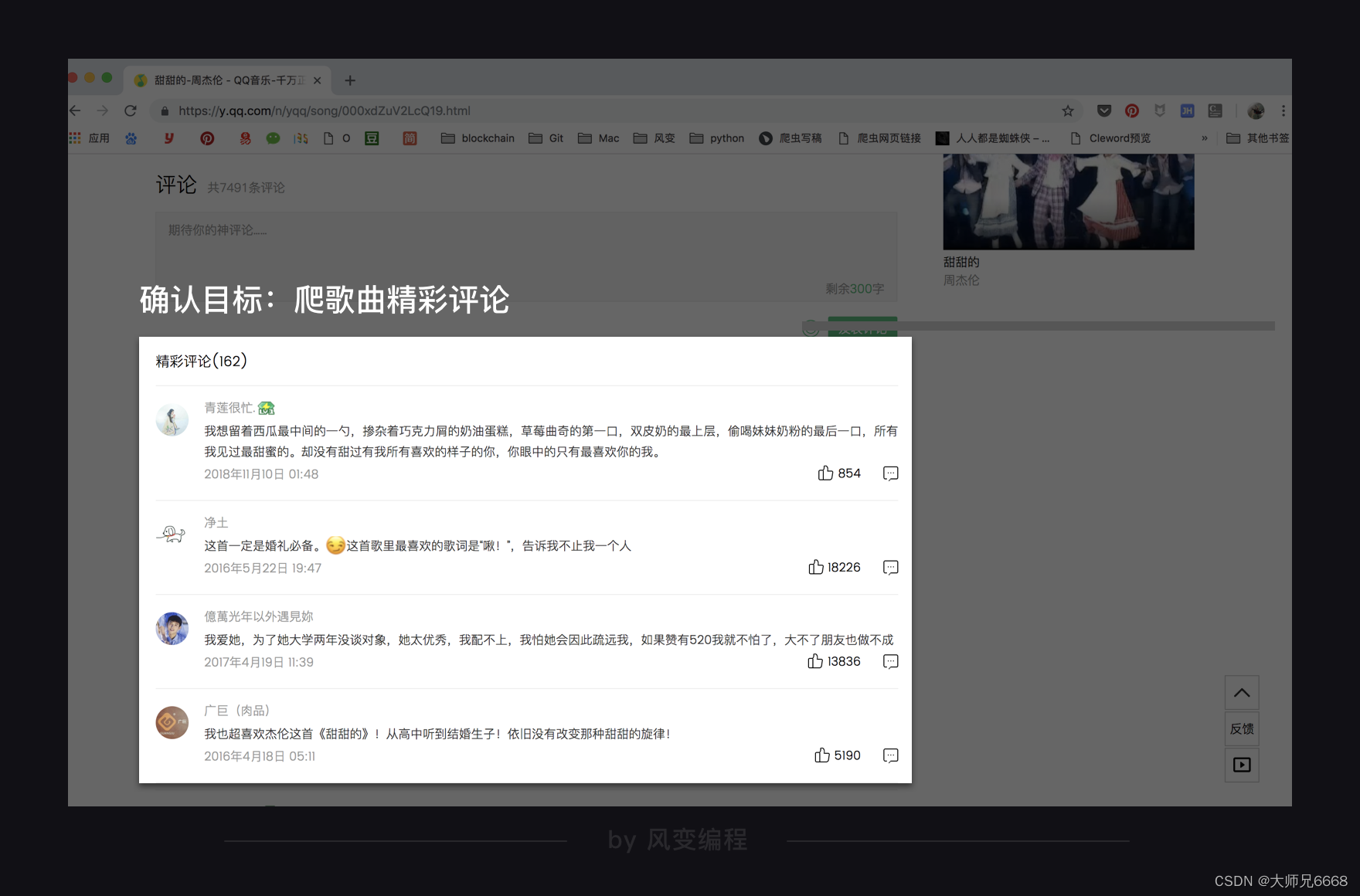Open artist 周杰伦 under the video
The width and height of the screenshot is (1360, 896).
(x=961, y=280)
